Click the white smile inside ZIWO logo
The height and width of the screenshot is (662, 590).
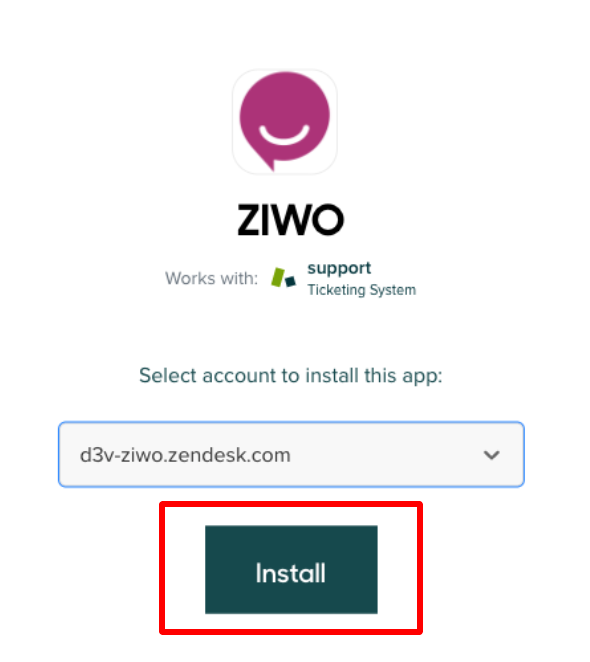click(x=284, y=136)
